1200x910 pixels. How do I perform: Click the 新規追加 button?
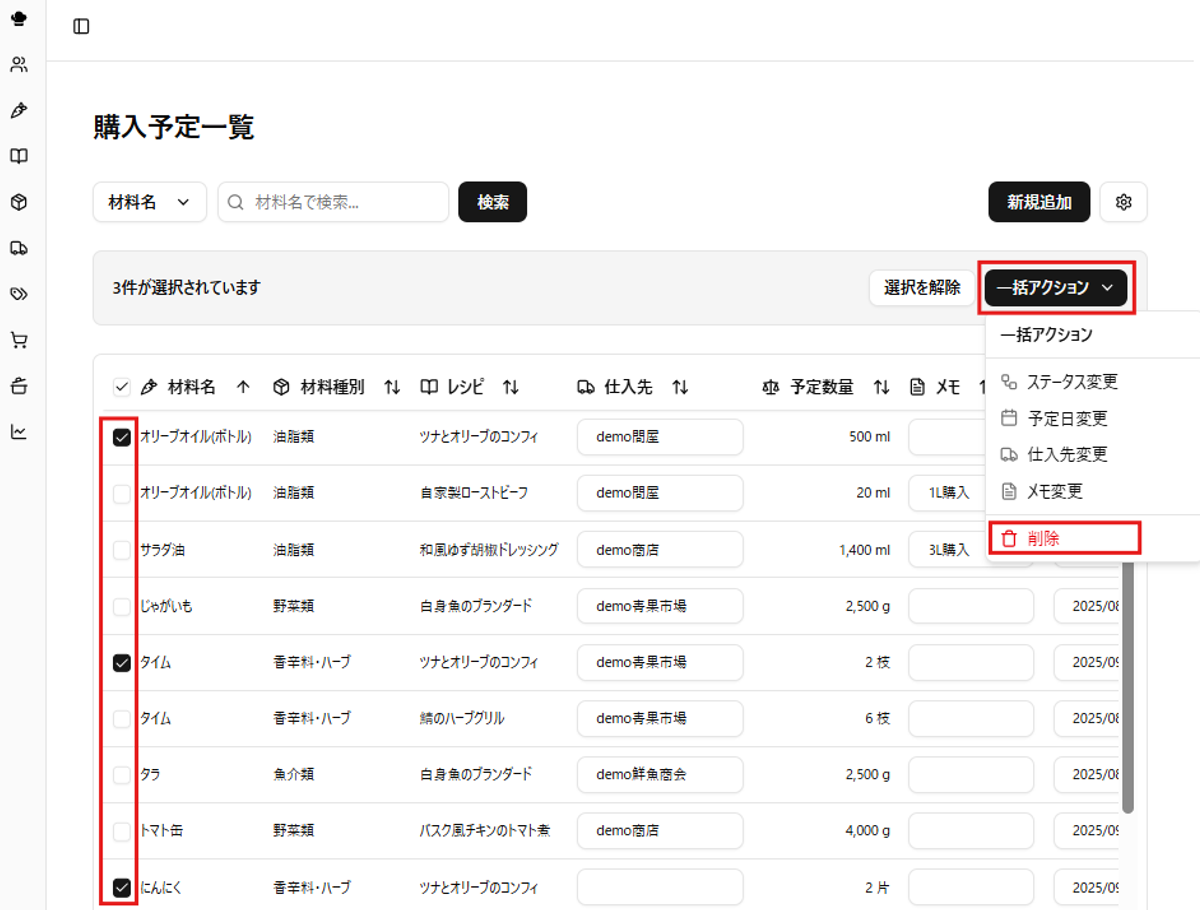coord(1039,202)
